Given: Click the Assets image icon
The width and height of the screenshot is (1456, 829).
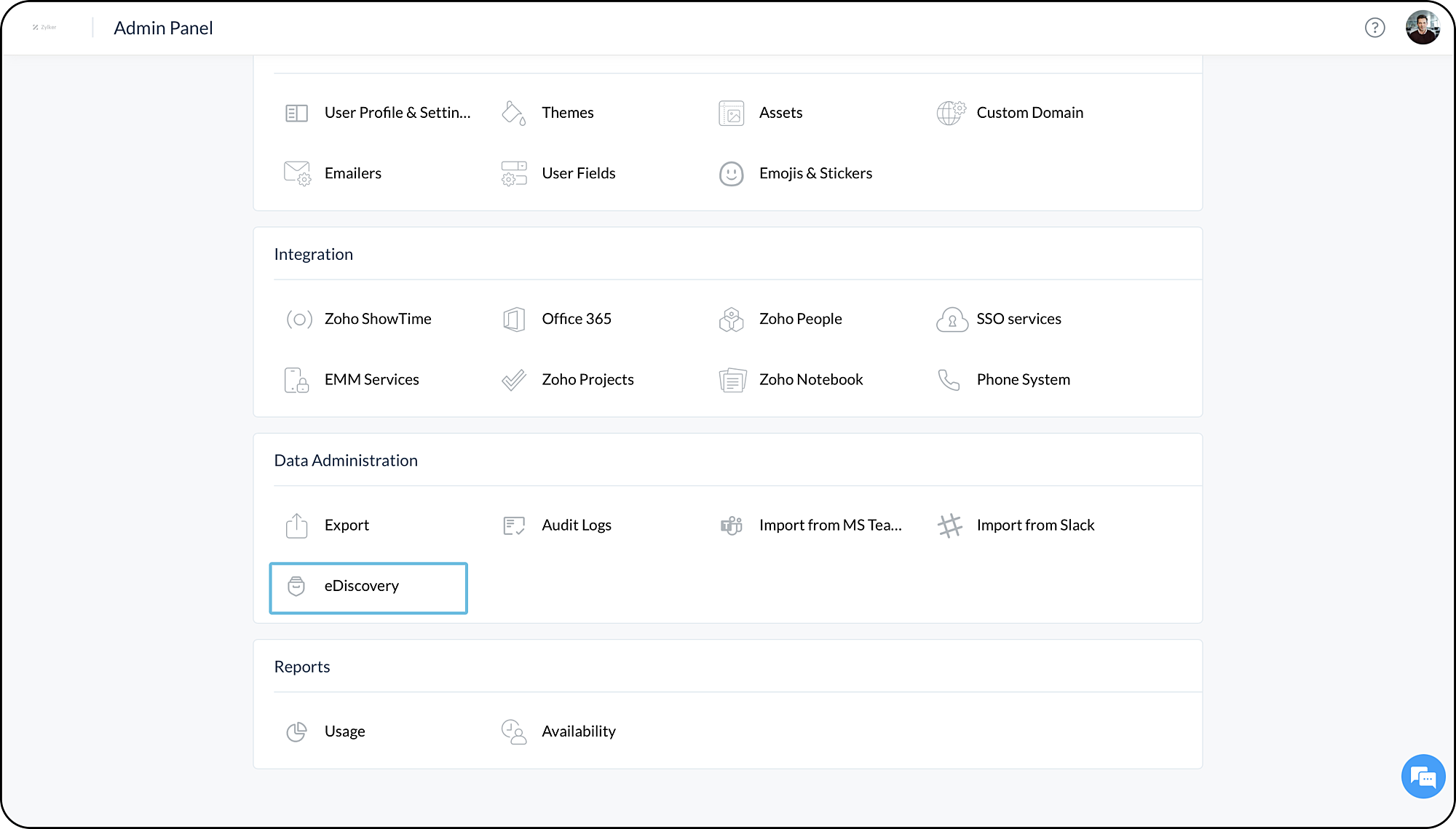Looking at the screenshot, I should (x=732, y=113).
